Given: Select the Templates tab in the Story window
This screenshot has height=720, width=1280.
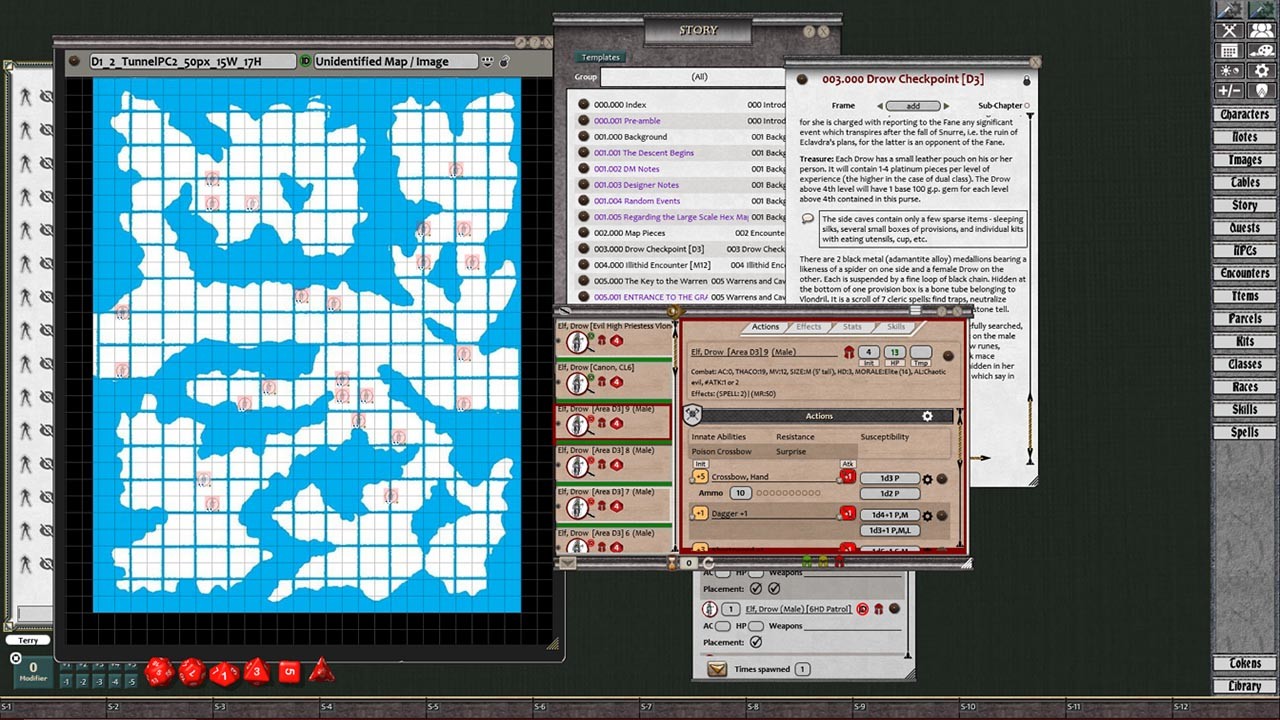Looking at the screenshot, I should point(600,57).
